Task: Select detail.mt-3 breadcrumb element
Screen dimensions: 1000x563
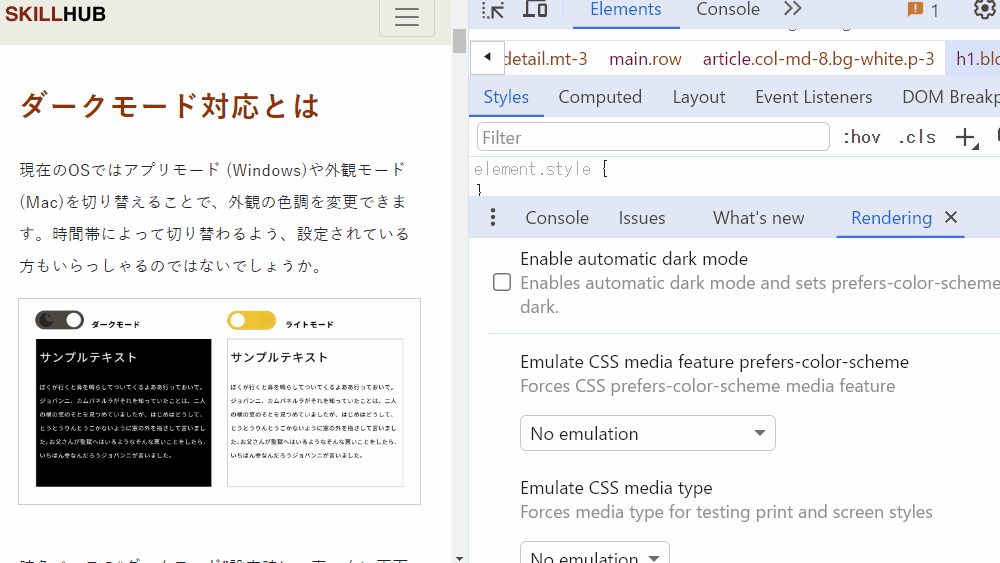Action: tap(546, 59)
